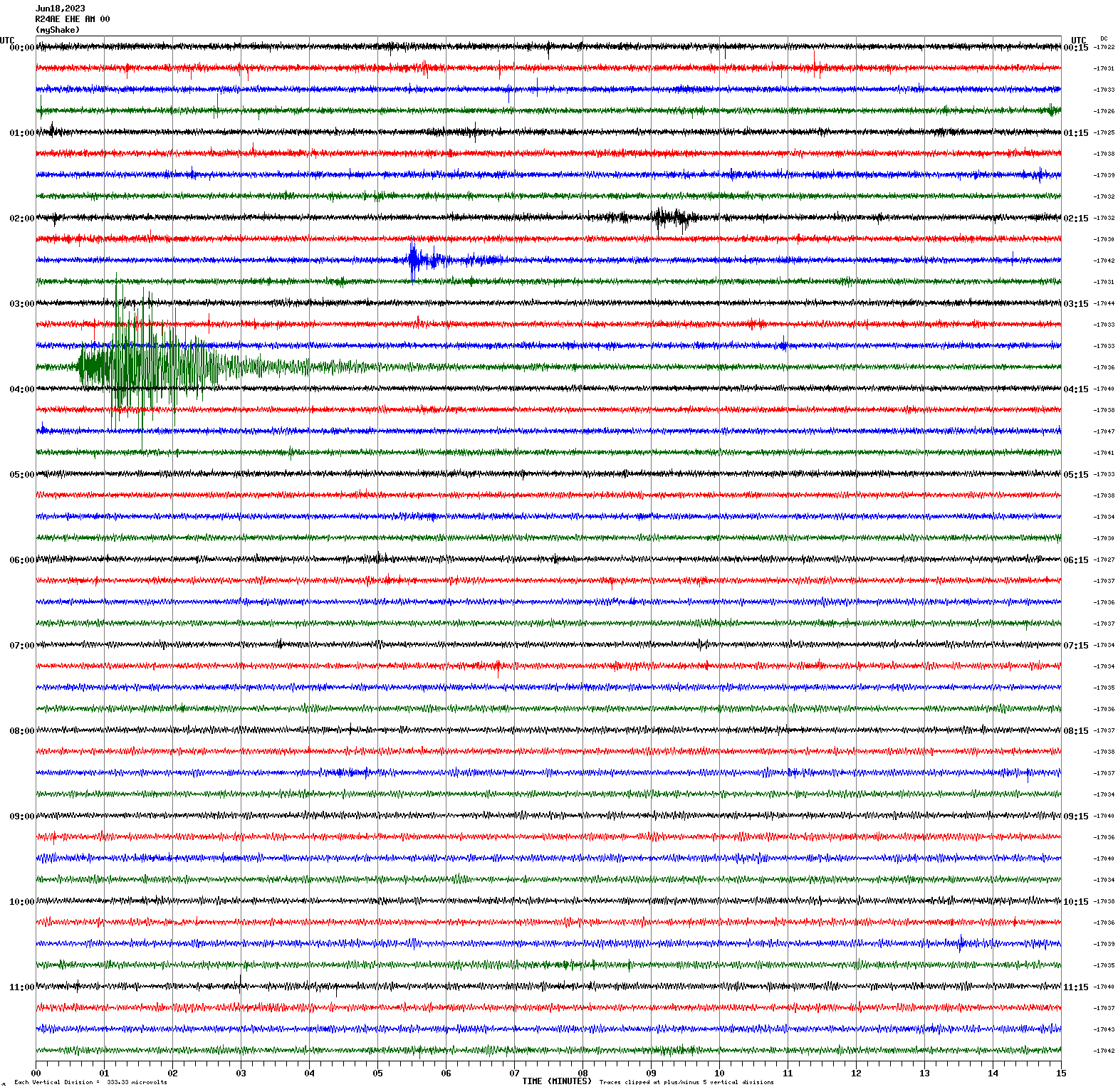The width and height of the screenshot is (1118, 1092).
Task: Click the 02:15 right time label
Action: (x=1076, y=219)
